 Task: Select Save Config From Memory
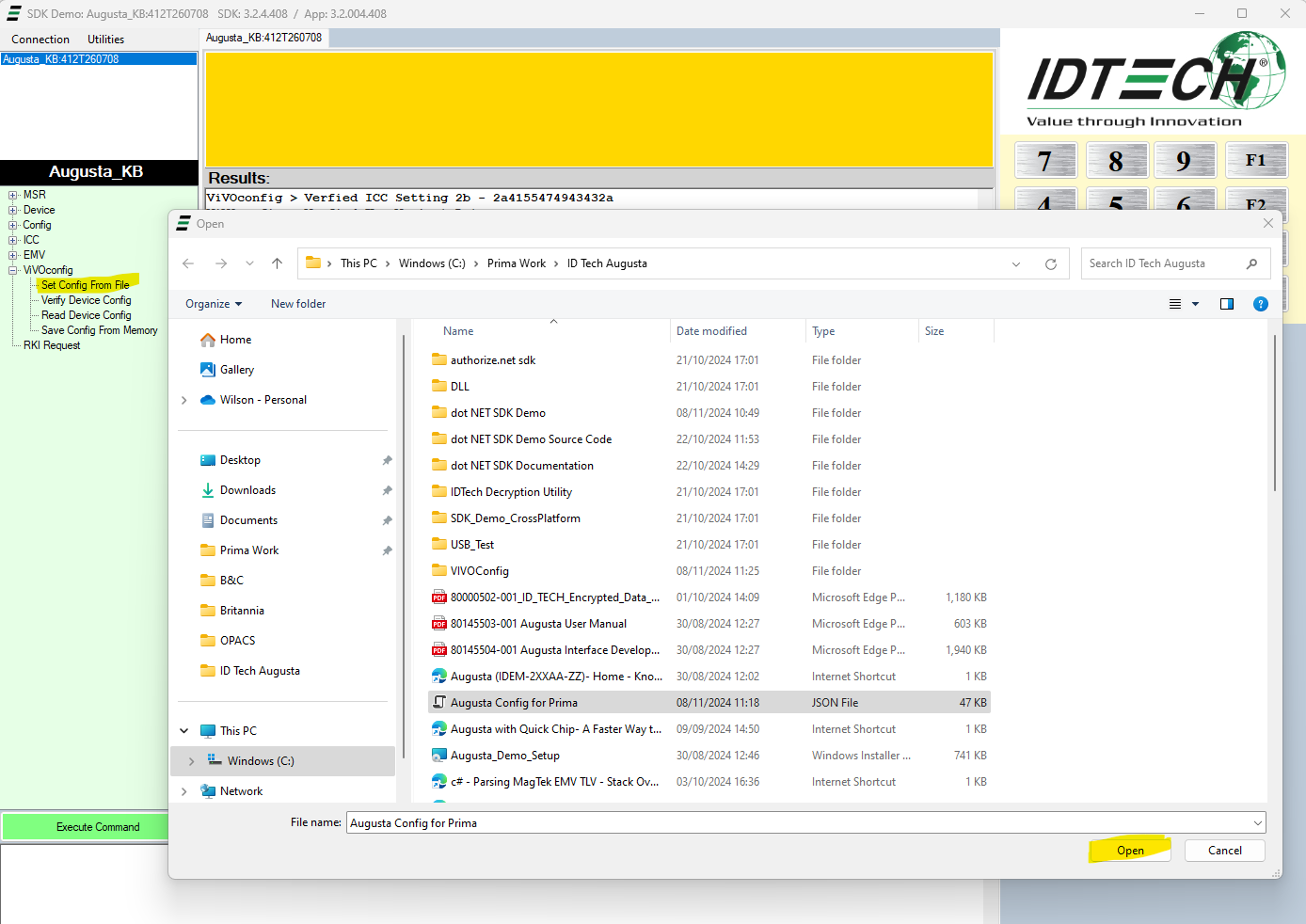(x=100, y=330)
